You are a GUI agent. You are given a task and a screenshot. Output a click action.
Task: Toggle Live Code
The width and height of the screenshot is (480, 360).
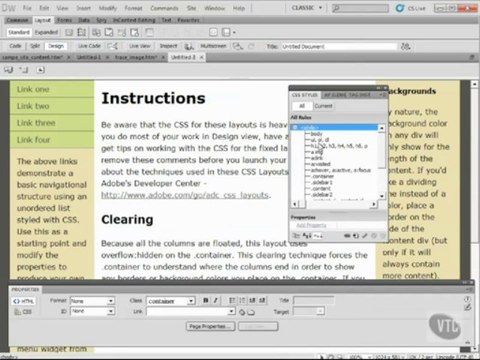pos(89,46)
